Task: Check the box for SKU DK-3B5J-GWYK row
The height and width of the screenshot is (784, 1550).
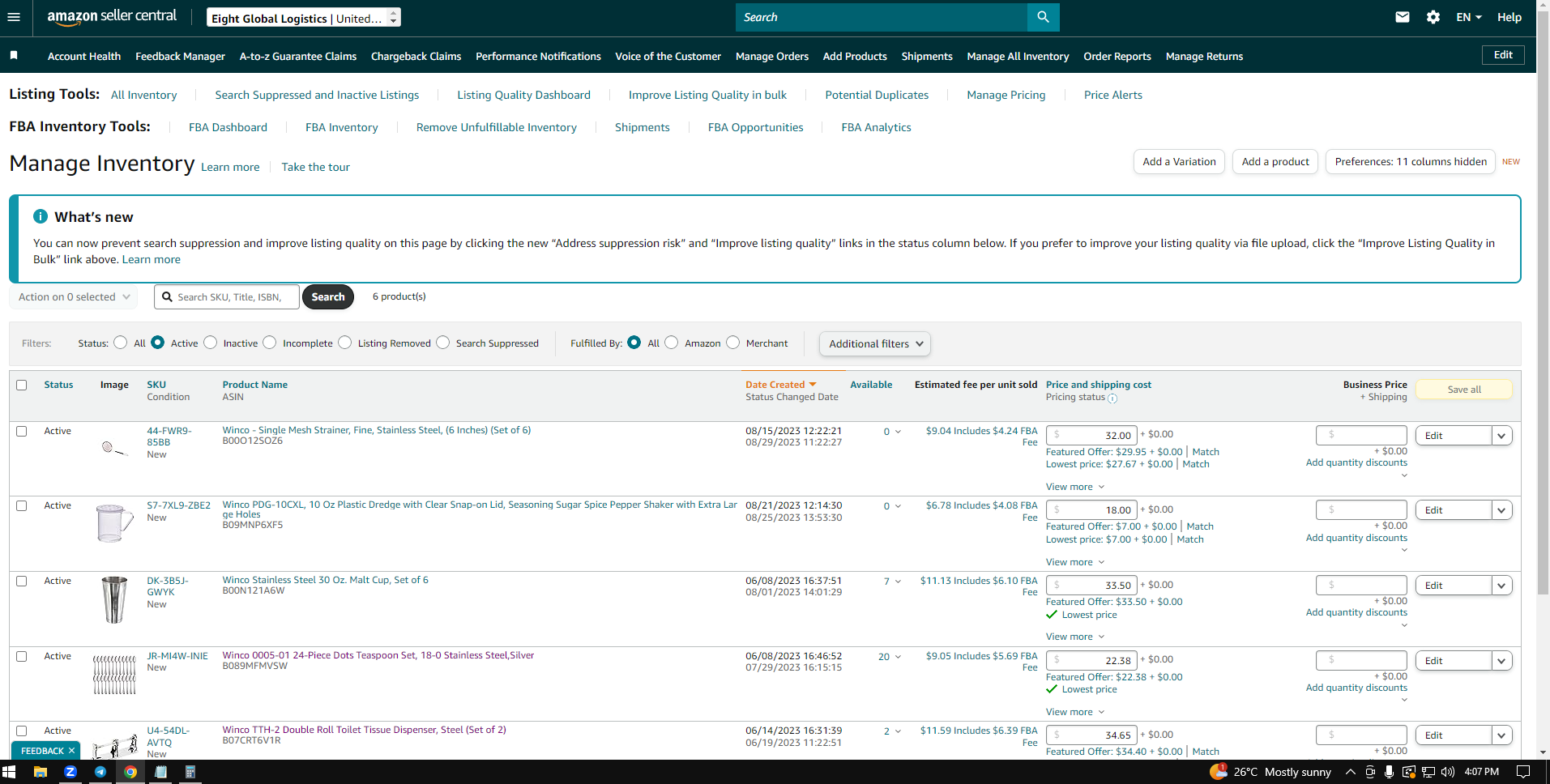Action: coord(22,581)
